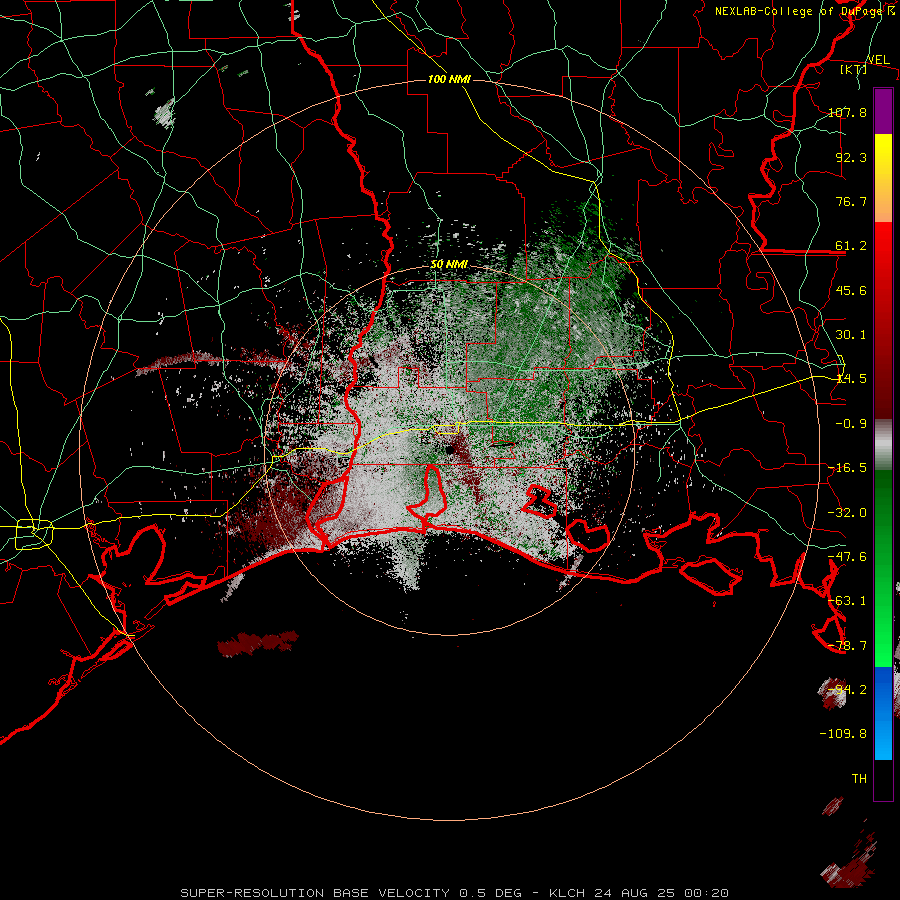Click the 100 NMI range ring label
The width and height of the screenshot is (900, 900).
tap(449, 79)
